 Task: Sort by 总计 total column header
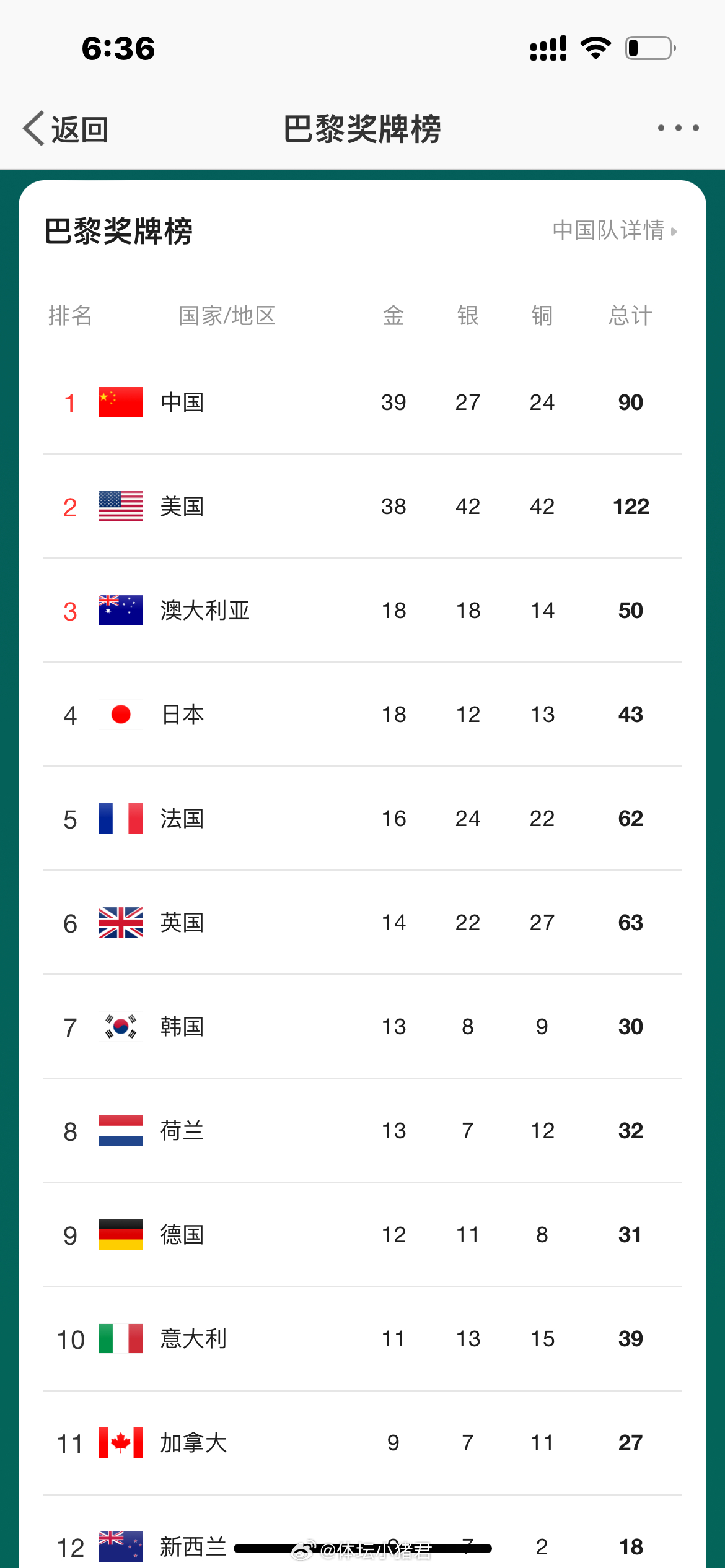[630, 316]
